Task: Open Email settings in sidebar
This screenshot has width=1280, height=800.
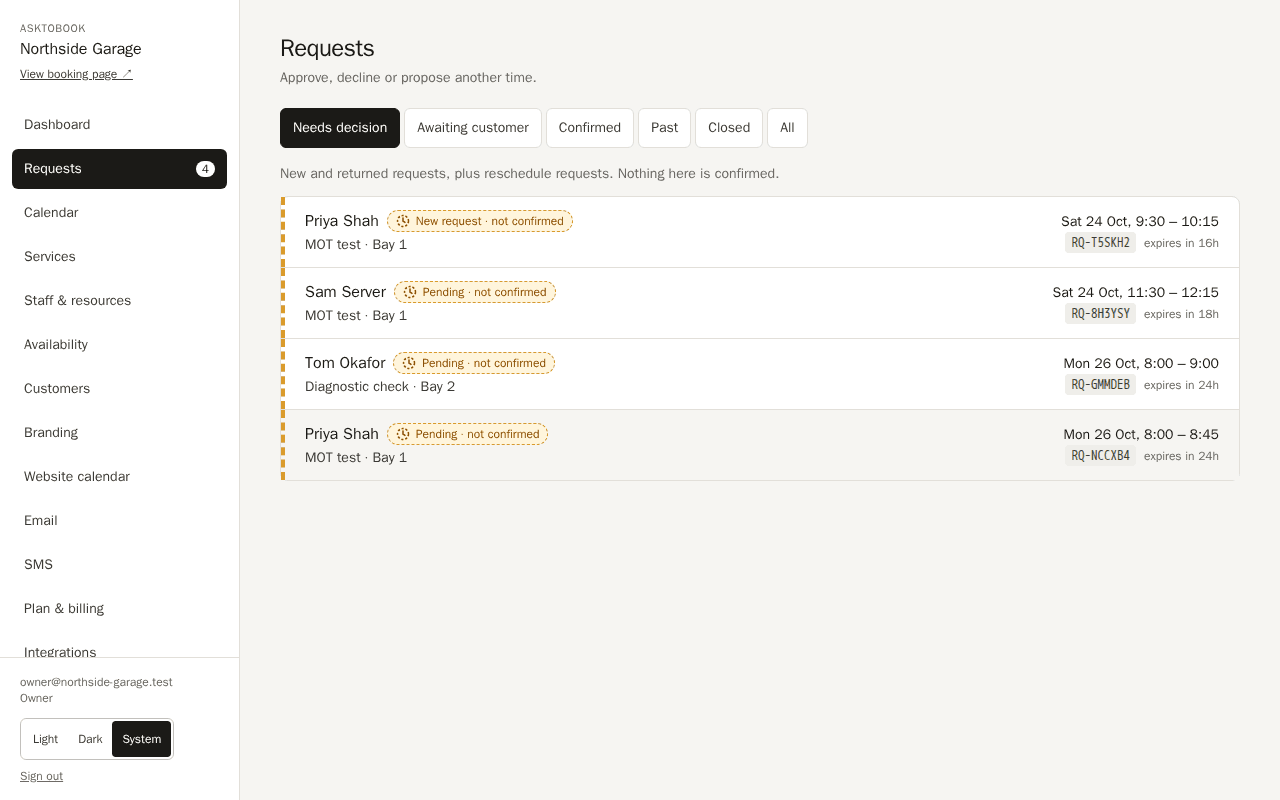Action: point(119,521)
